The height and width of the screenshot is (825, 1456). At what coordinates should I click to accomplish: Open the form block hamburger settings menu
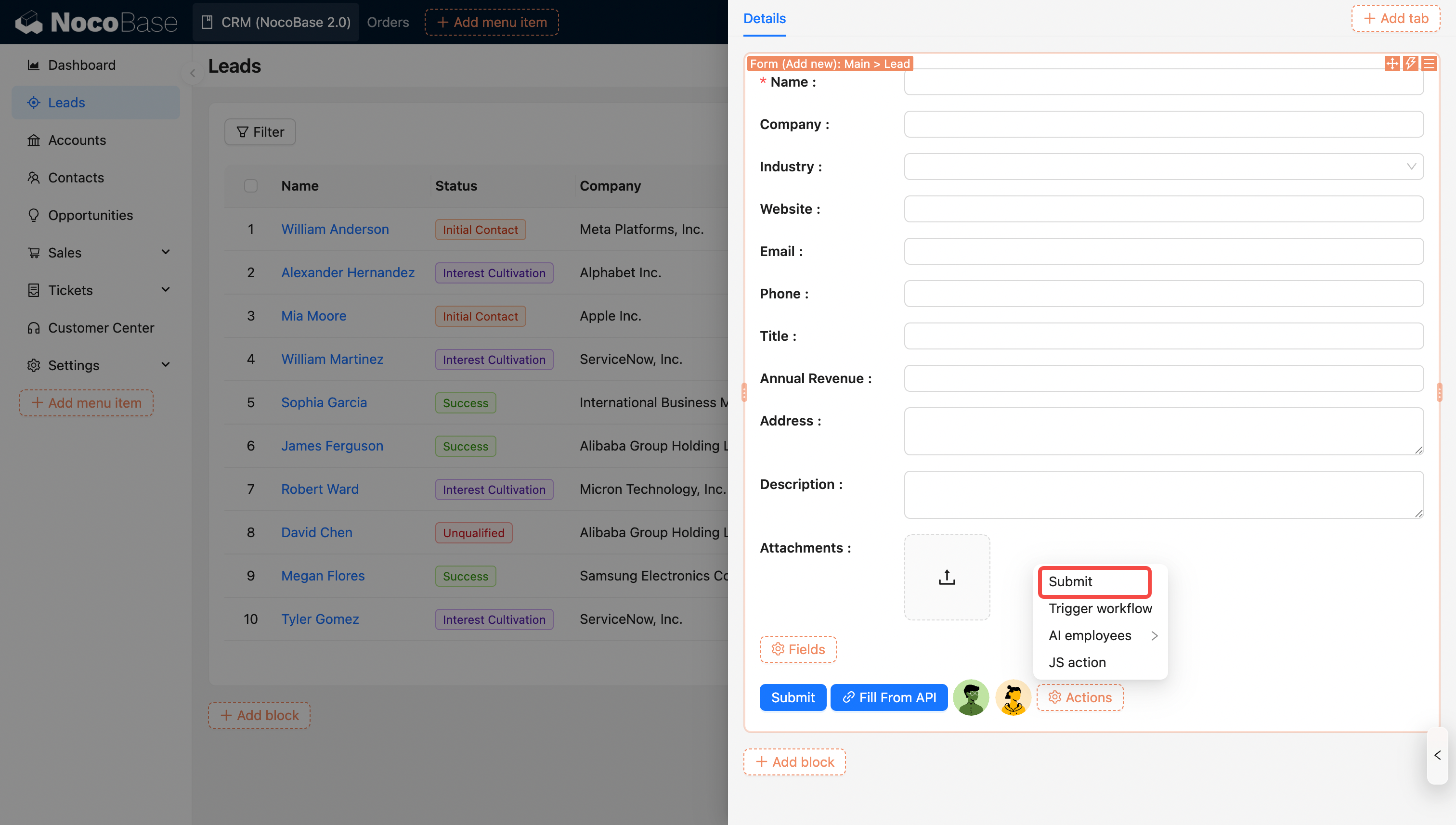click(1429, 64)
